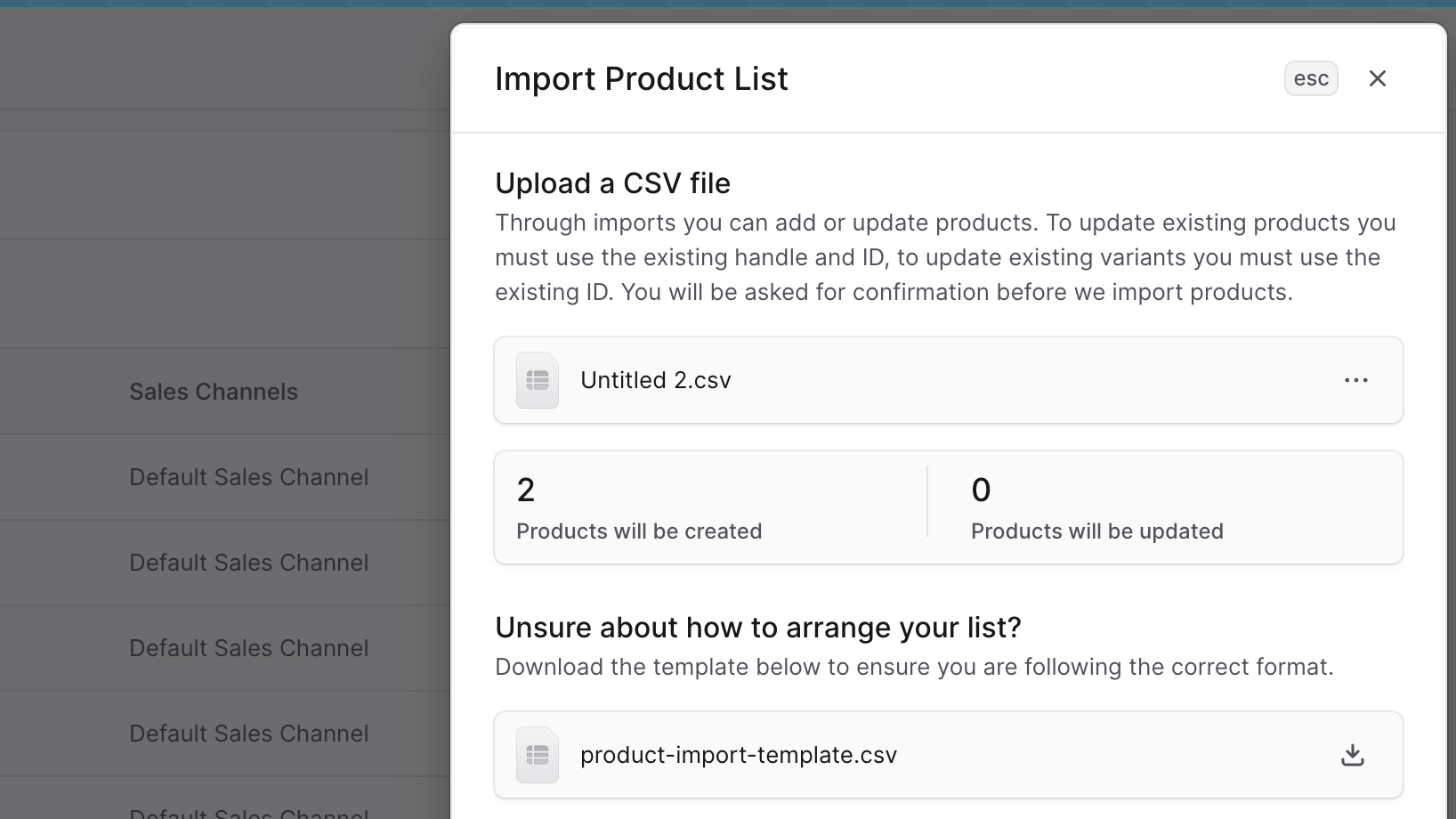This screenshot has width=1456, height=819.
Task: Click the product-import-template.csv filename
Action: [x=738, y=755]
